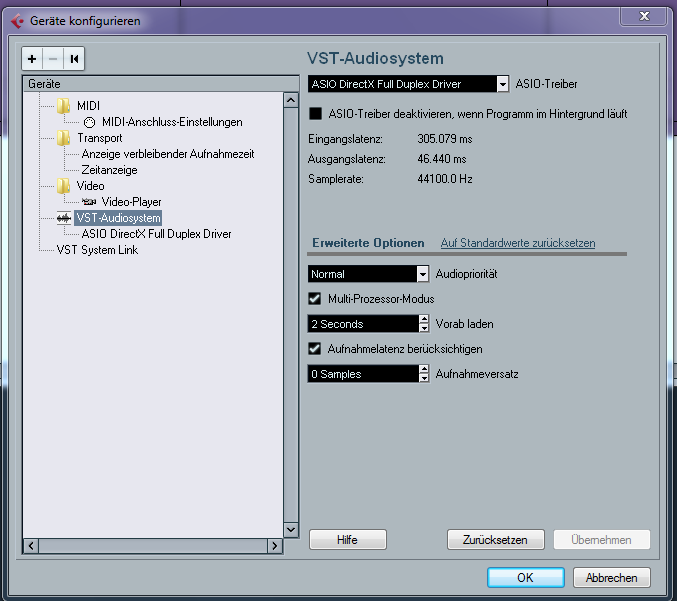Select Anzeige verbleibender Aufnahmezeit entry

click(x=168, y=154)
